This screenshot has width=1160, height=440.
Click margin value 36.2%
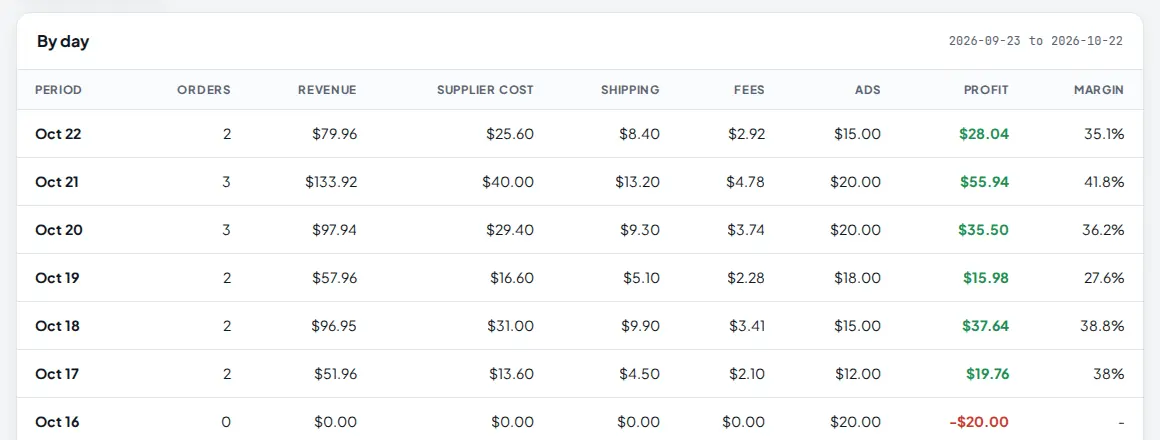pos(1104,230)
